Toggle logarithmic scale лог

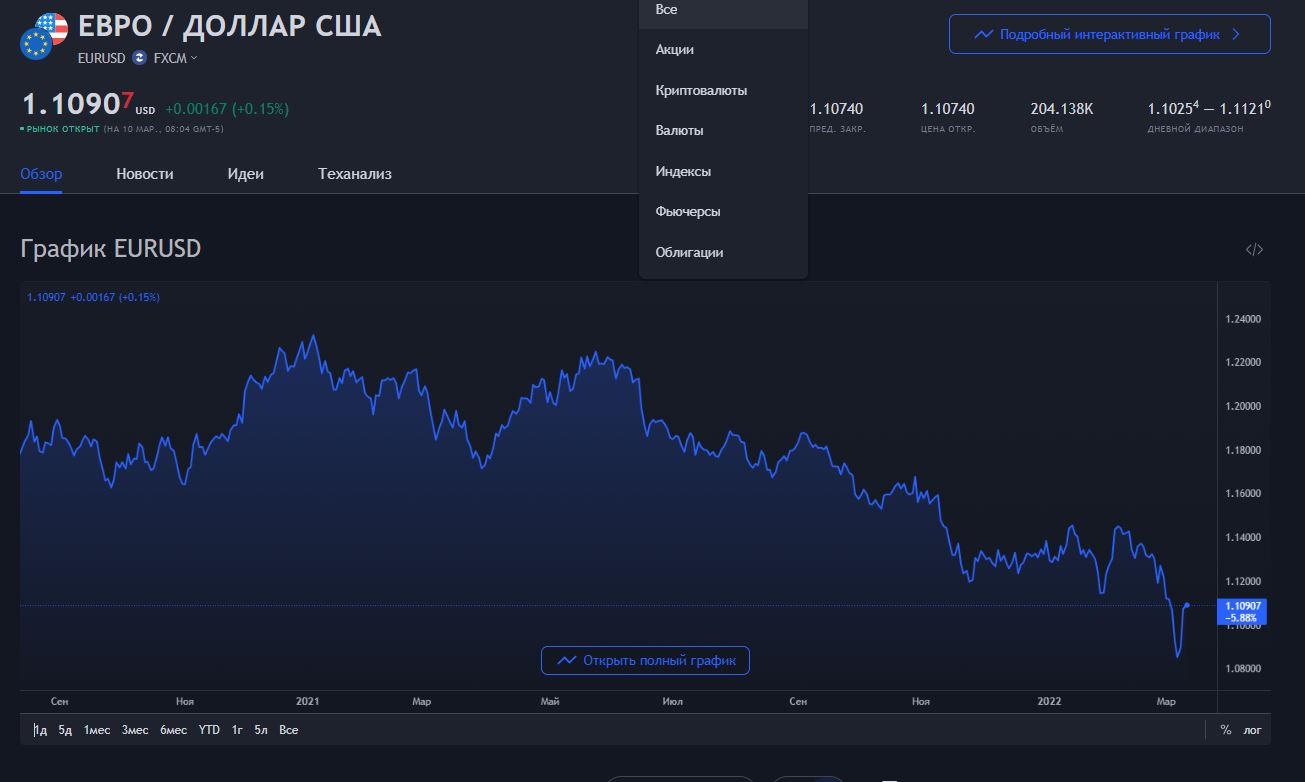(x=1252, y=730)
